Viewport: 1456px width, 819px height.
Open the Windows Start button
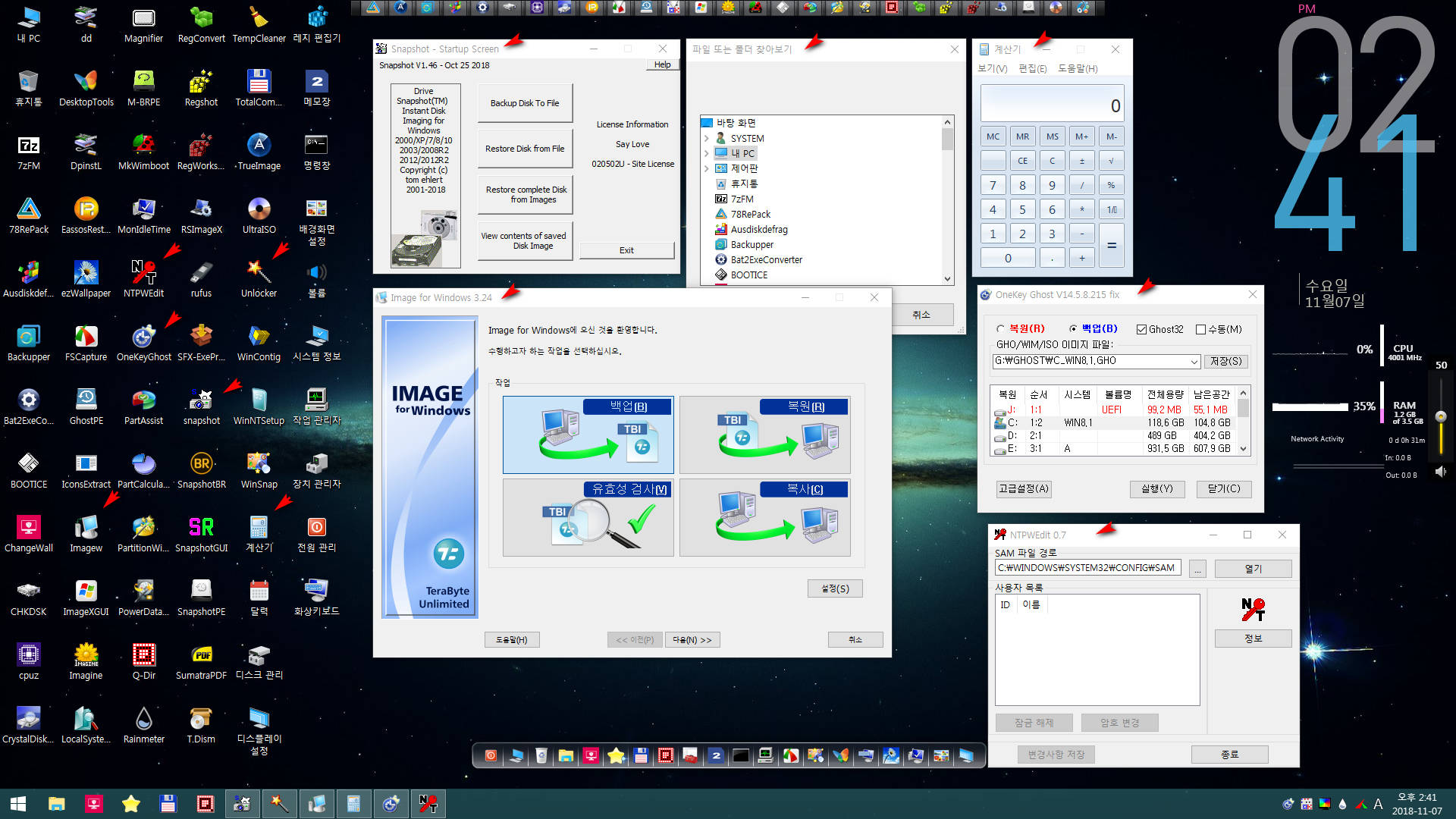(x=18, y=803)
